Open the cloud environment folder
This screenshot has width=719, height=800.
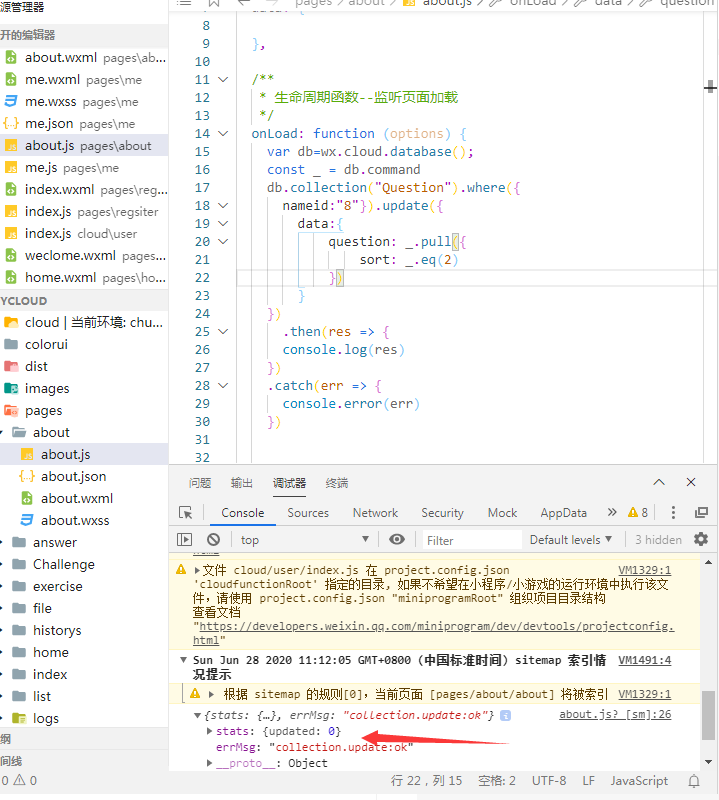pyautogui.click(x=84, y=322)
